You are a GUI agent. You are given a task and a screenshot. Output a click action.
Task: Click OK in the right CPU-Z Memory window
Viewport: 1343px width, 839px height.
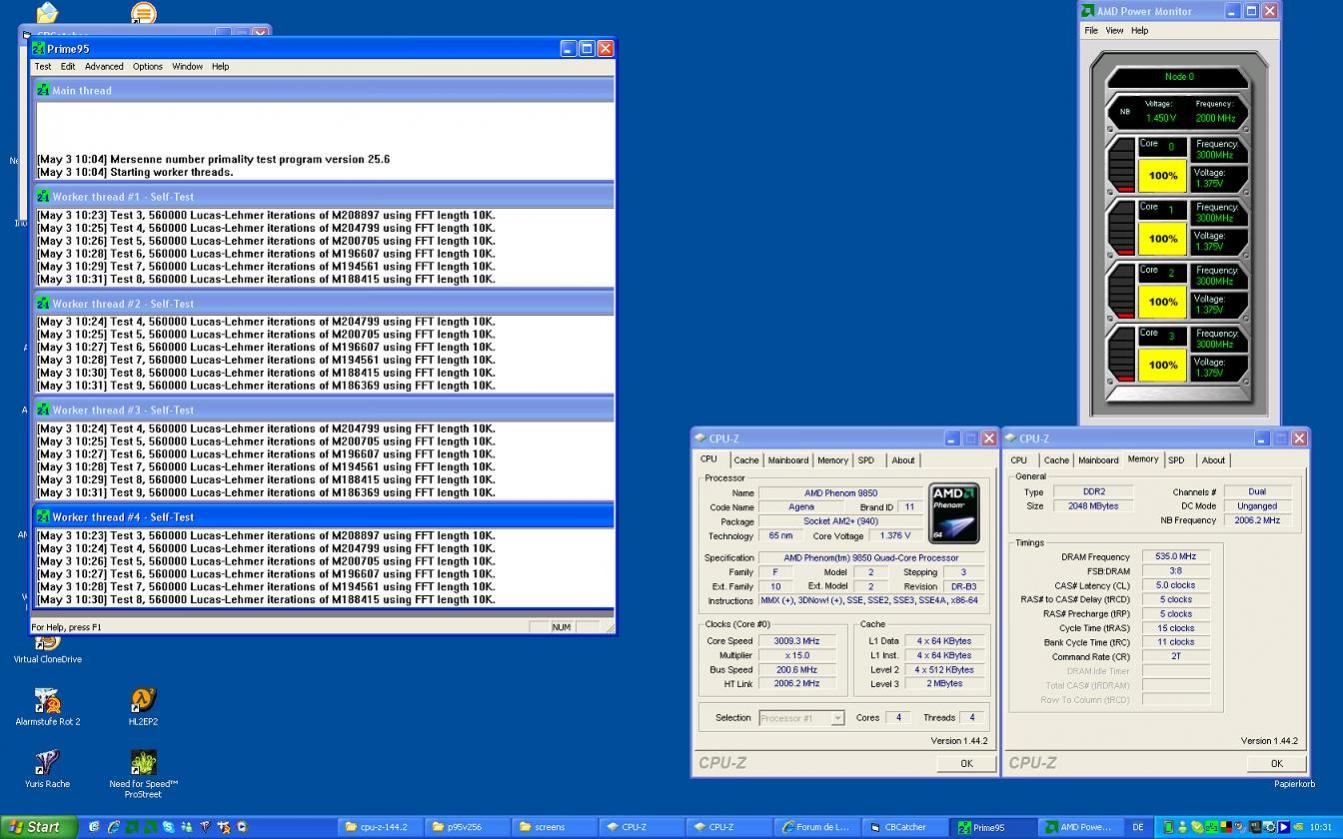[1276, 763]
